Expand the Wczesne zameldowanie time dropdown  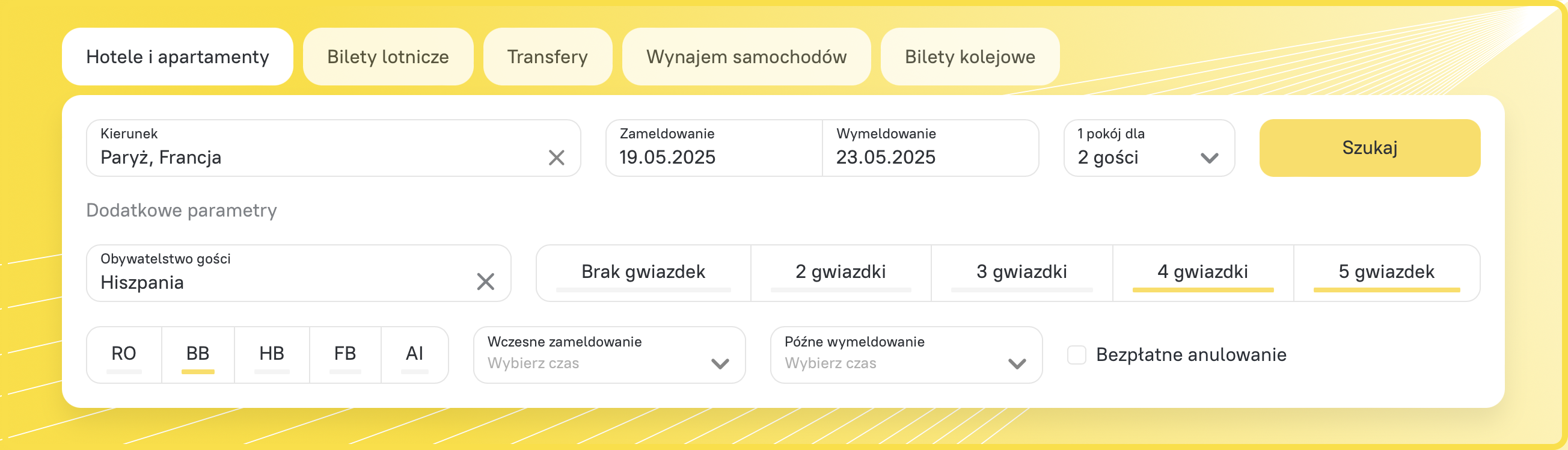[x=608, y=354]
